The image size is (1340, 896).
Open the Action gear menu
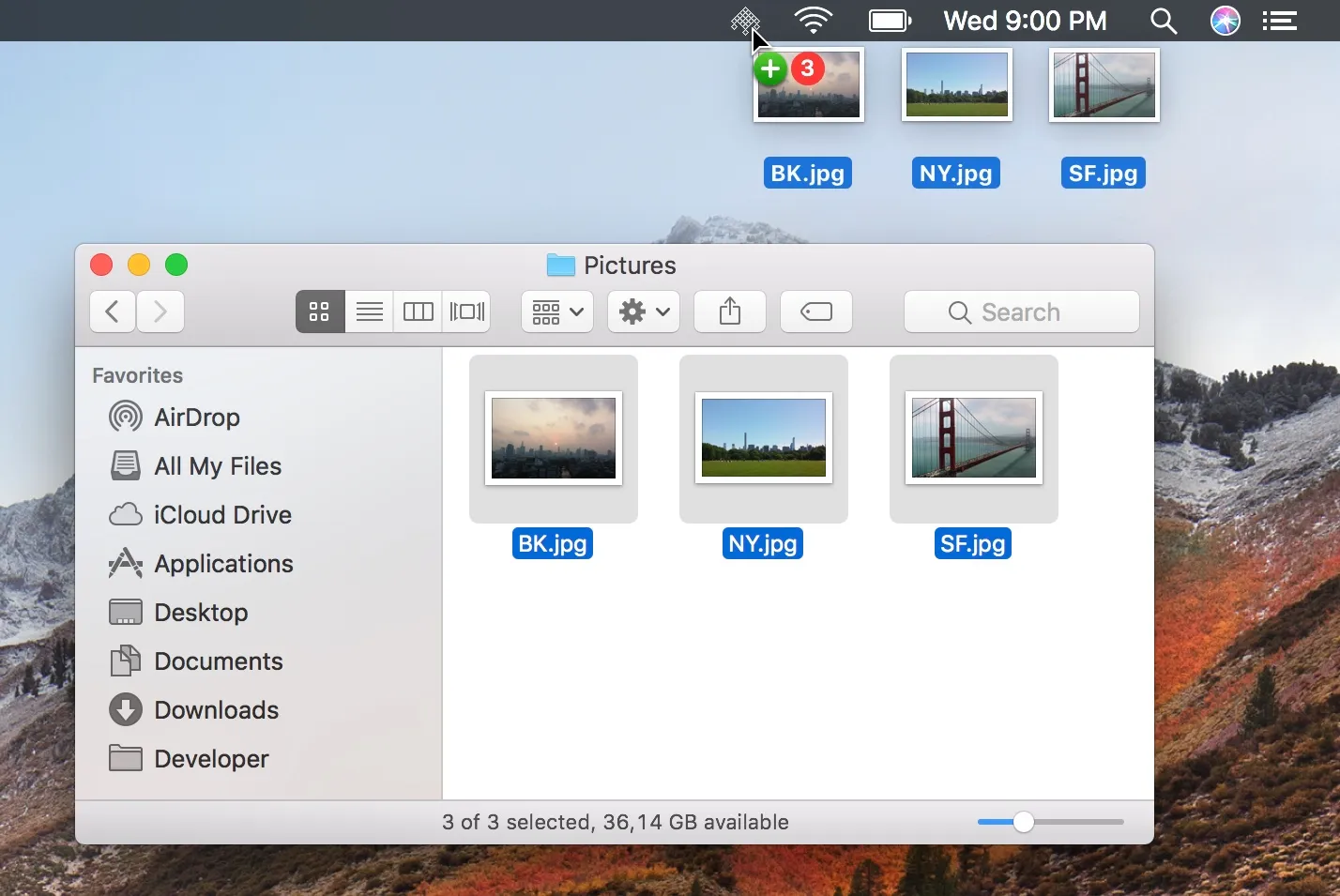click(x=643, y=311)
